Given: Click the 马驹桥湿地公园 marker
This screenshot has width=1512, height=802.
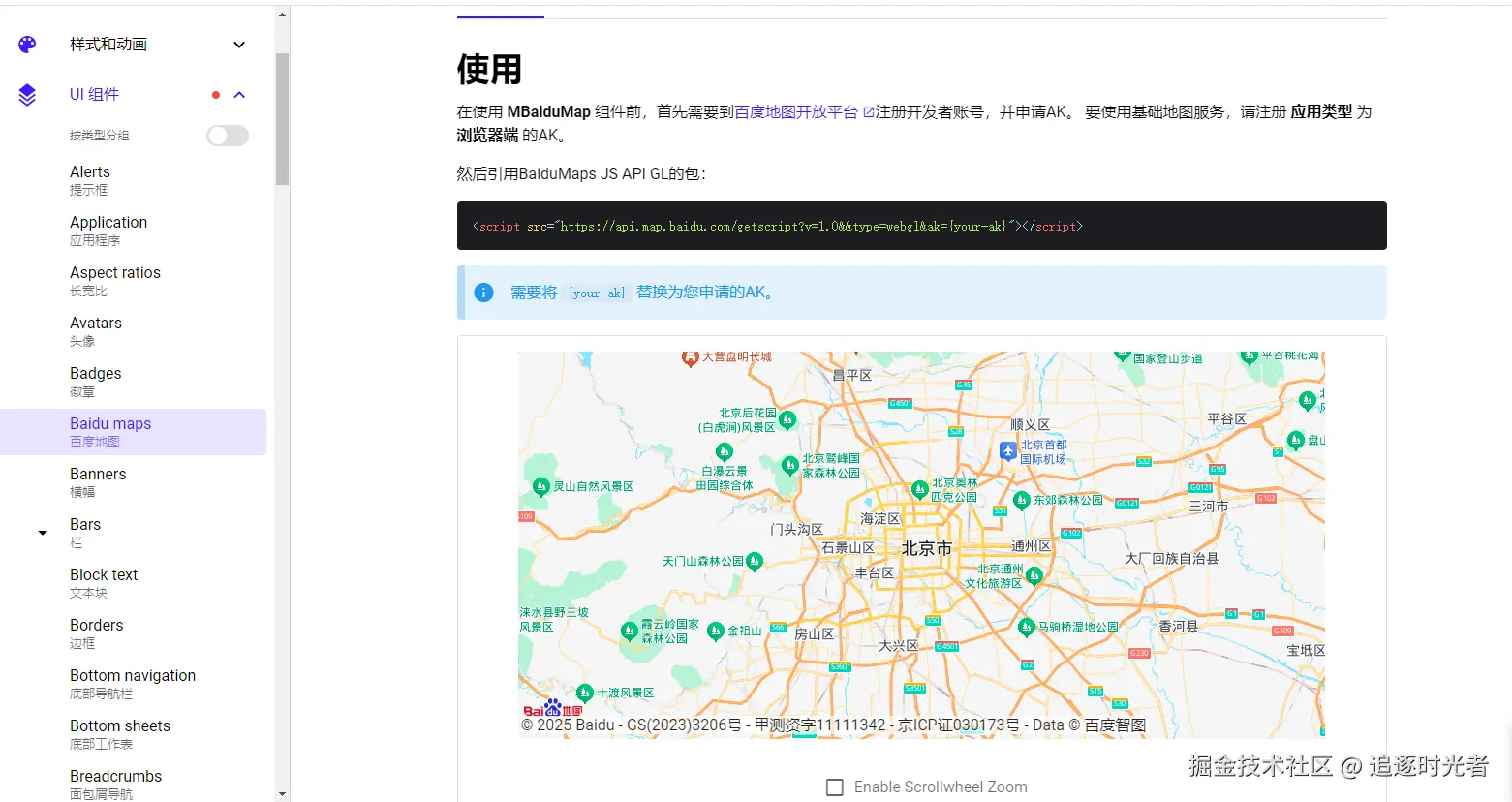Looking at the screenshot, I should 1027,627.
